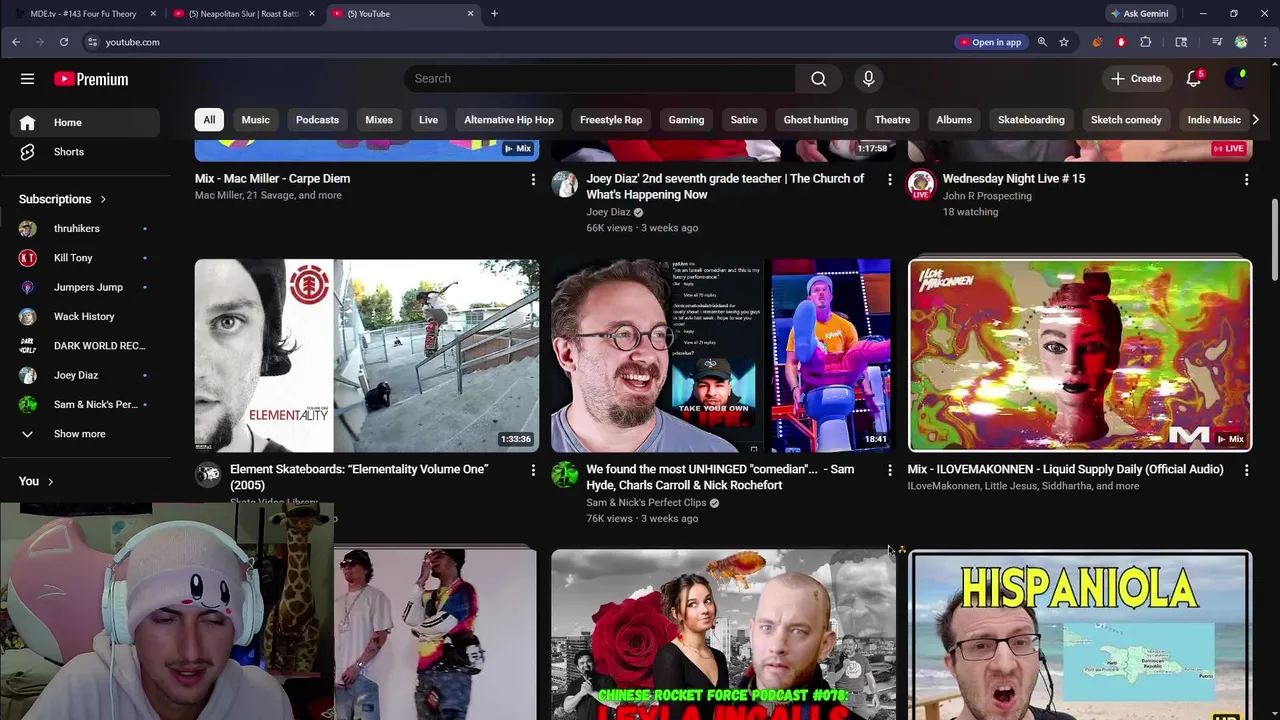Open options for UNHINGED comedian video
1280x720 pixels.
coord(890,470)
